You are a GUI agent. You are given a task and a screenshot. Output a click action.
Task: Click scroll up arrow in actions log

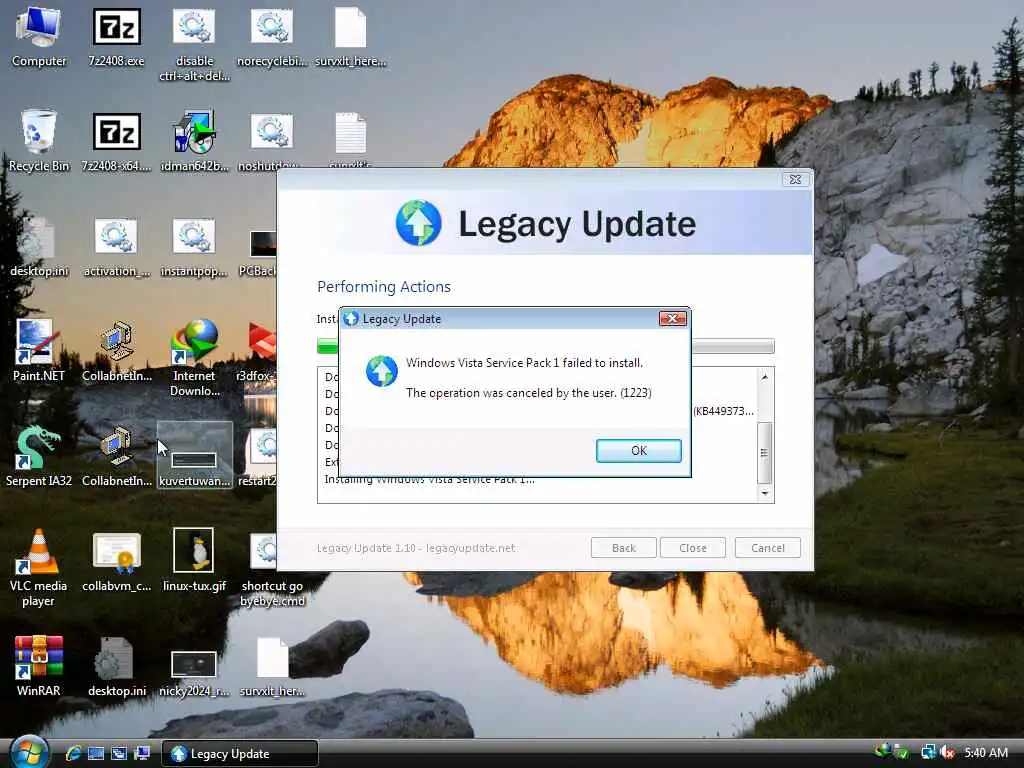[x=765, y=377]
